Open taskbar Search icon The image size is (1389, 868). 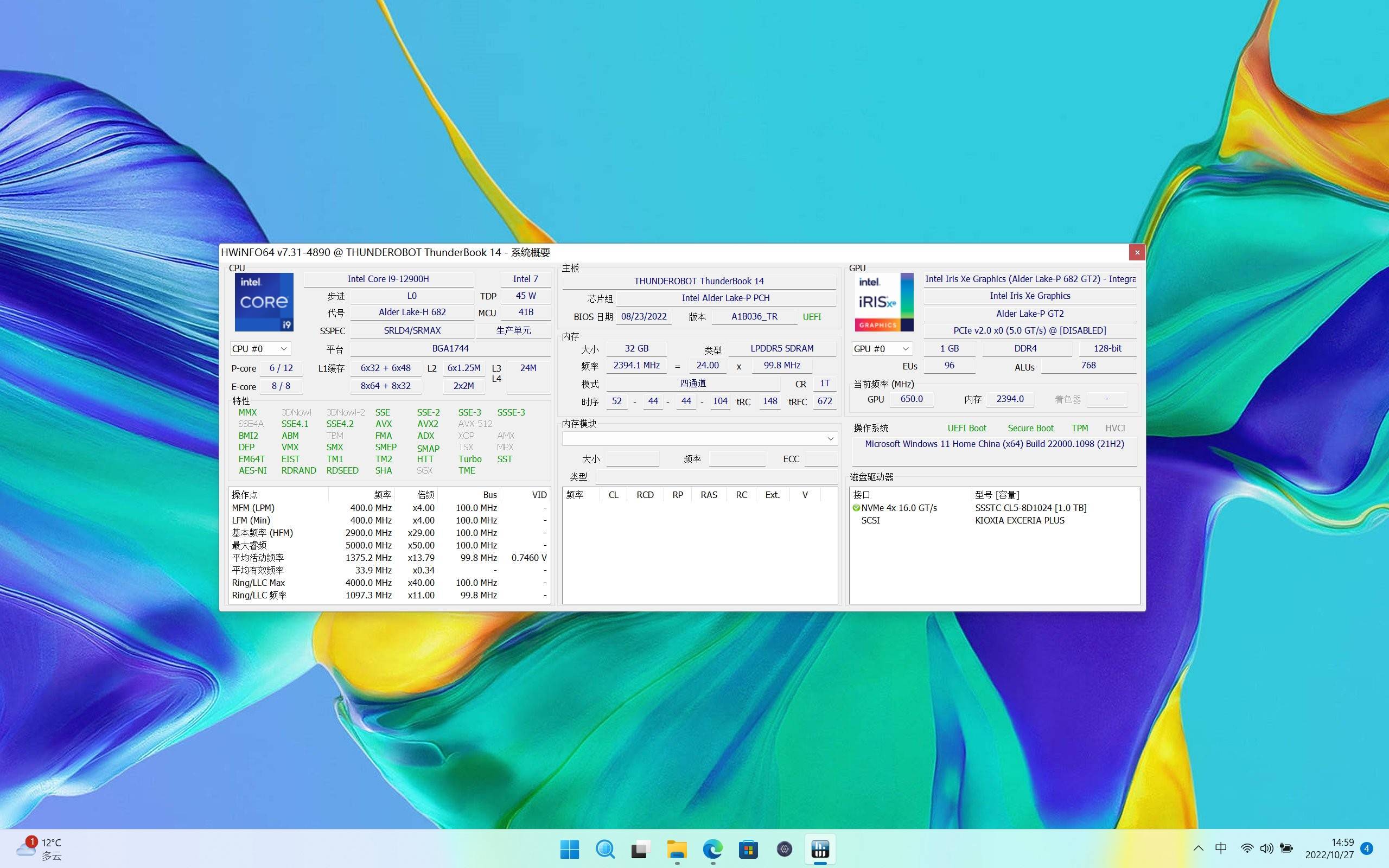point(605,848)
